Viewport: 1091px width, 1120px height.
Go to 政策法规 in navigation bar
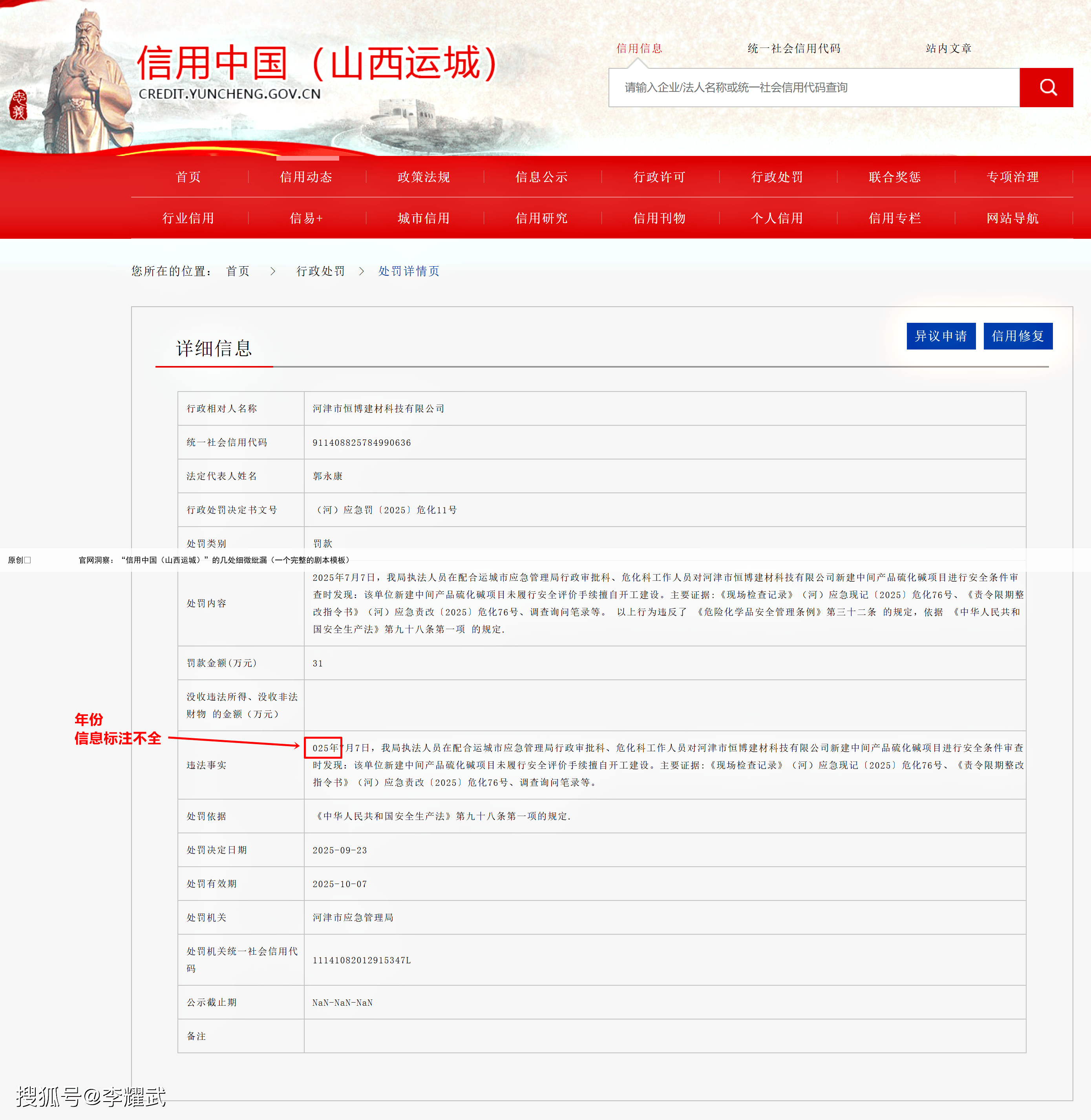(424, 177)
